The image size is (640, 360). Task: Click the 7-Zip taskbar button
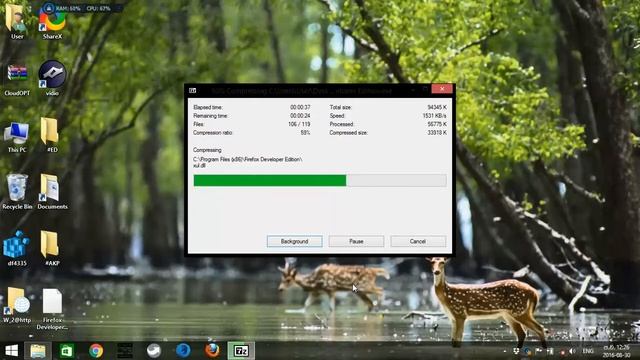(241, 351)
